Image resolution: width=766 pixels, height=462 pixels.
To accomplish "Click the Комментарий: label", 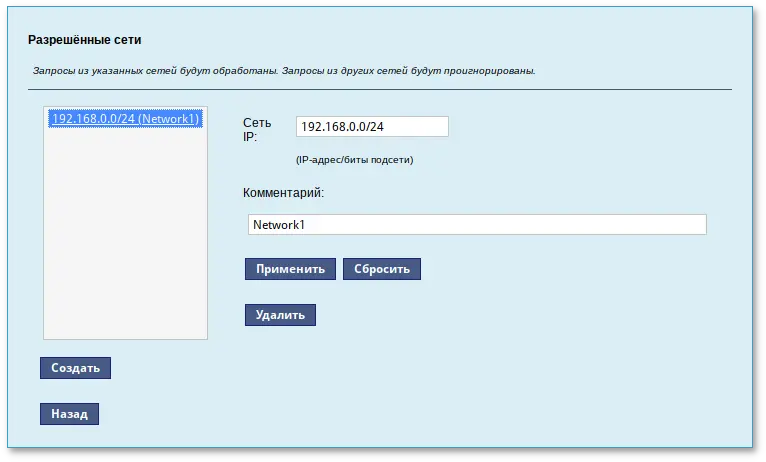I will [283, 193].
